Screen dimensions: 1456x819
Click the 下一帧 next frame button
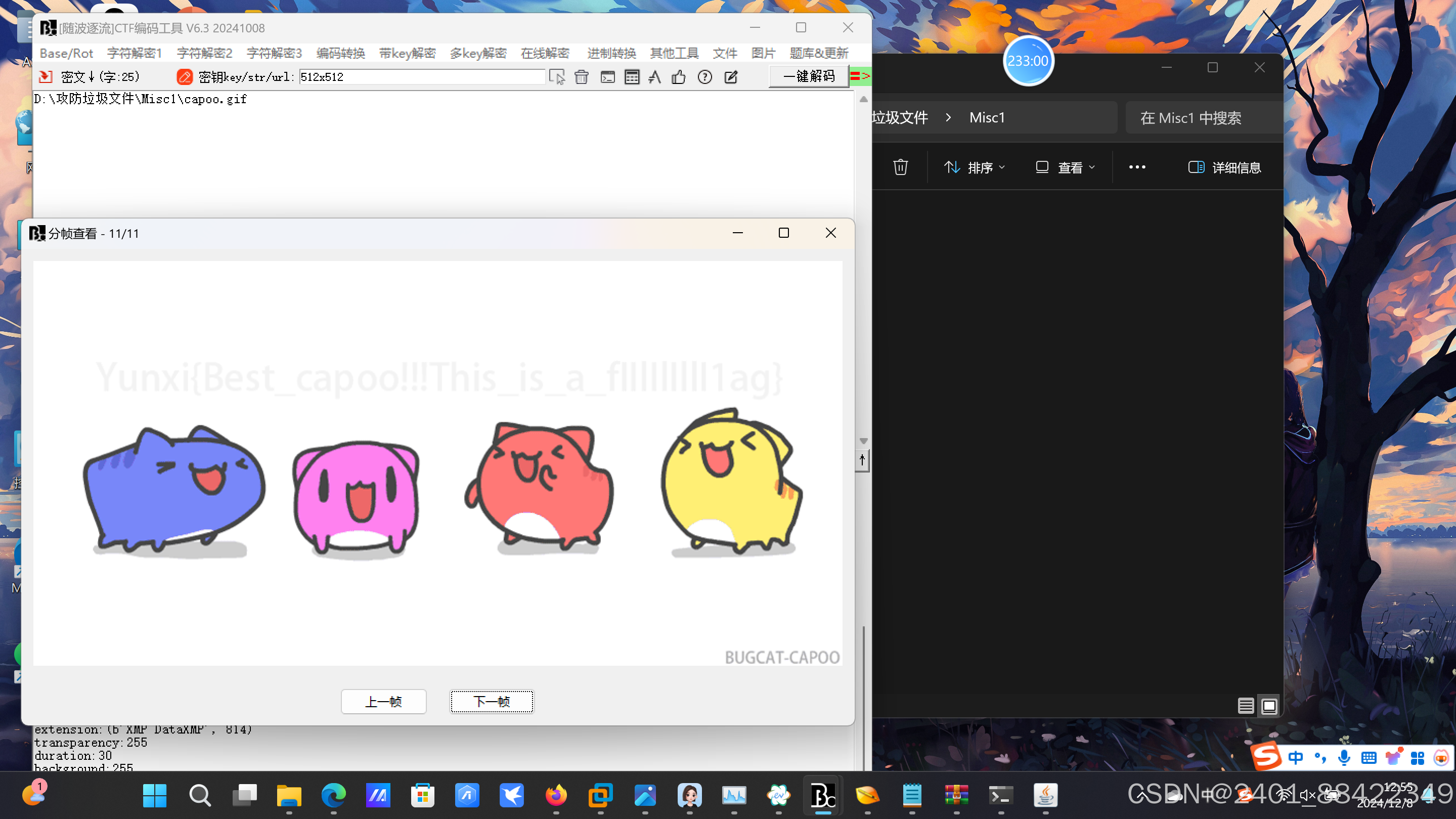click(x=491, y=702)
